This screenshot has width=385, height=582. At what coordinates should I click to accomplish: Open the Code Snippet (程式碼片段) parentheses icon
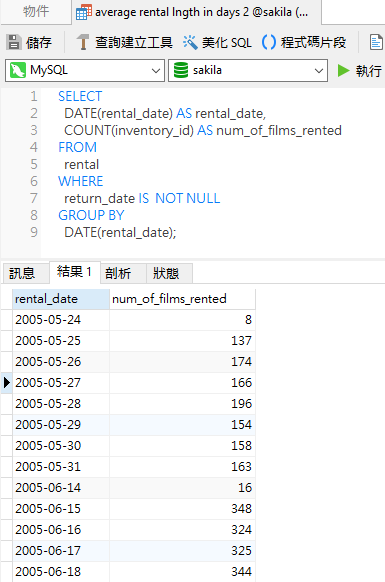(x=269, y=42)
